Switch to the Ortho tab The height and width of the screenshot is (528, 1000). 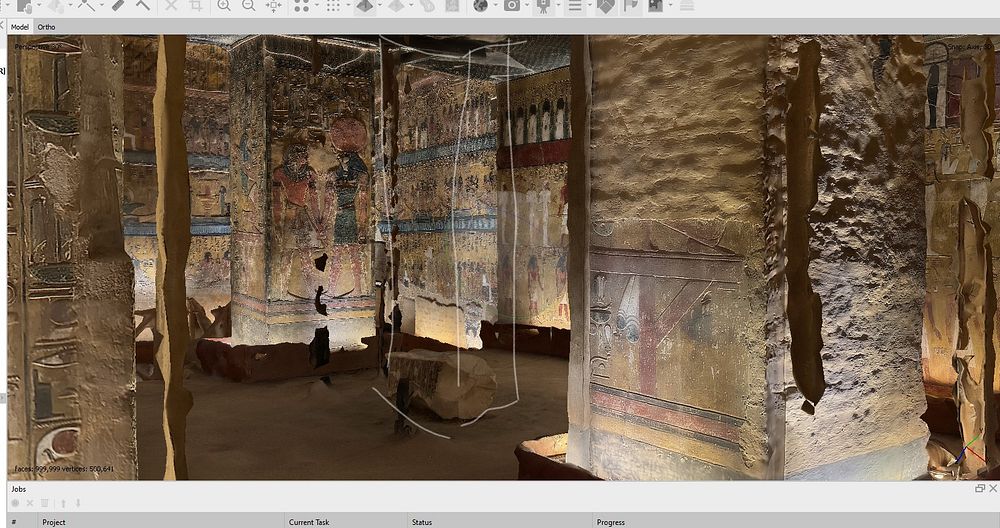pyautogui.click(x=46, y=27)
